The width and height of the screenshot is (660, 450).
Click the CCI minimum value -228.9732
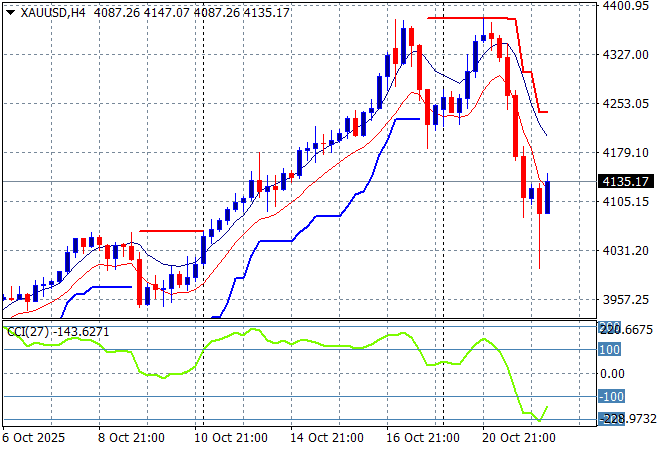coord(628,419)
